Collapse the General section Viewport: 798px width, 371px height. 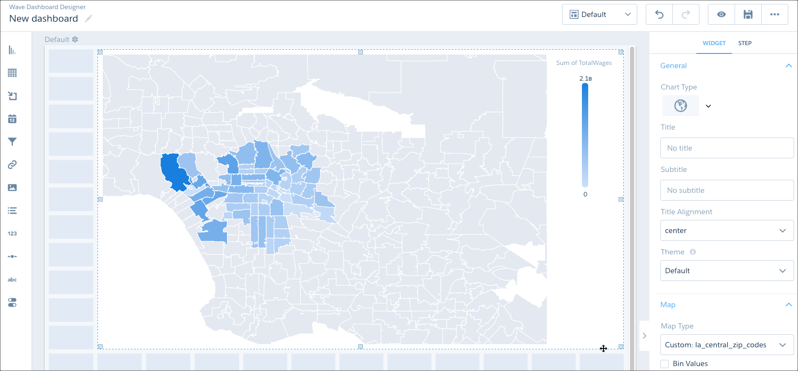788,66
